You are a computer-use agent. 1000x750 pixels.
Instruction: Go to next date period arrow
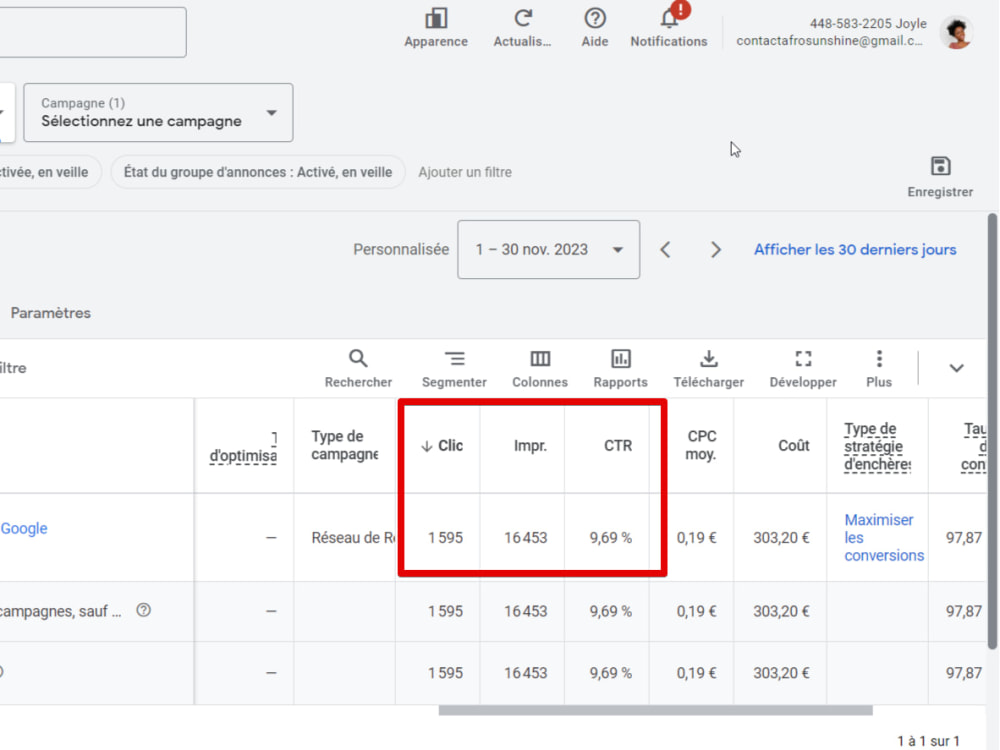click(716, 249)
